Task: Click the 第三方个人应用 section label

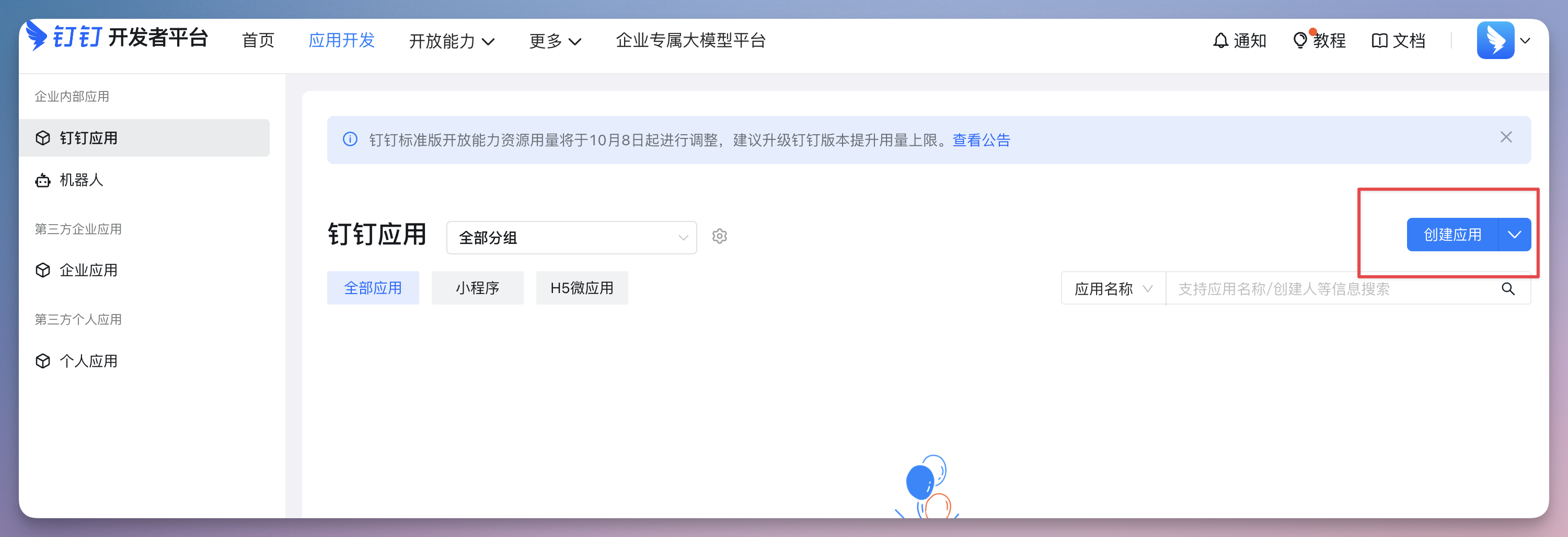Action: [x=78, y=320]
